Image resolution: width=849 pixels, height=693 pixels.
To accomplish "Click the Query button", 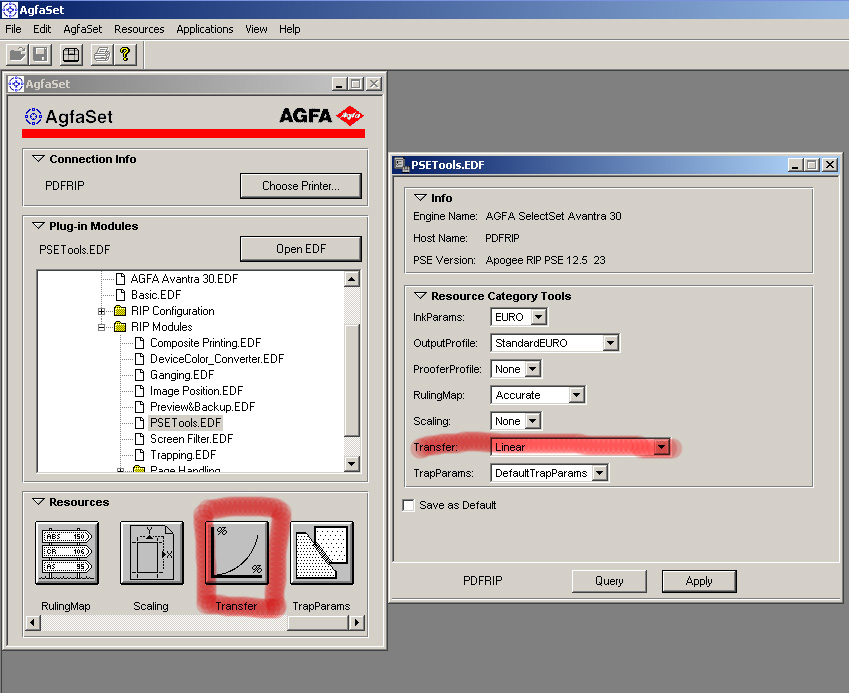I will (609, 581).
